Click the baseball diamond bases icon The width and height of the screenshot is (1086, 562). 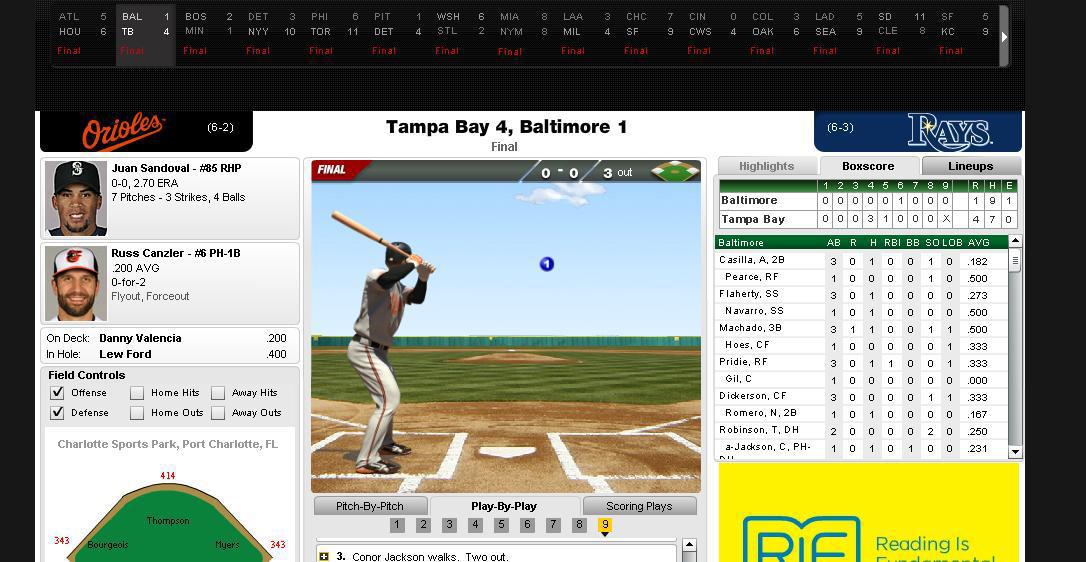pyautogui.click(x=675, y=172)
